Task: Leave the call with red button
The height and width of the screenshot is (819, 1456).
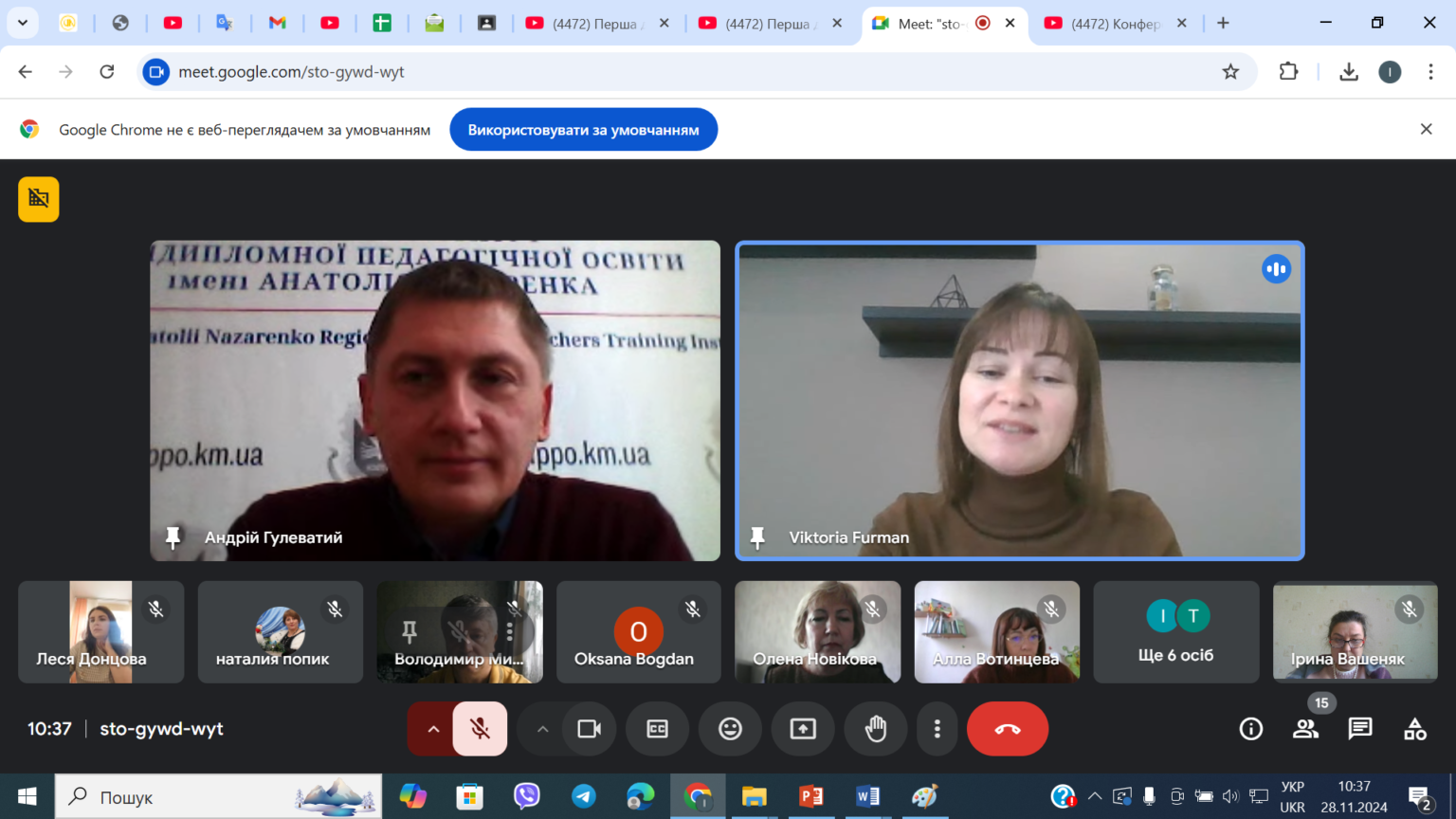Action: pos(1008,729)
